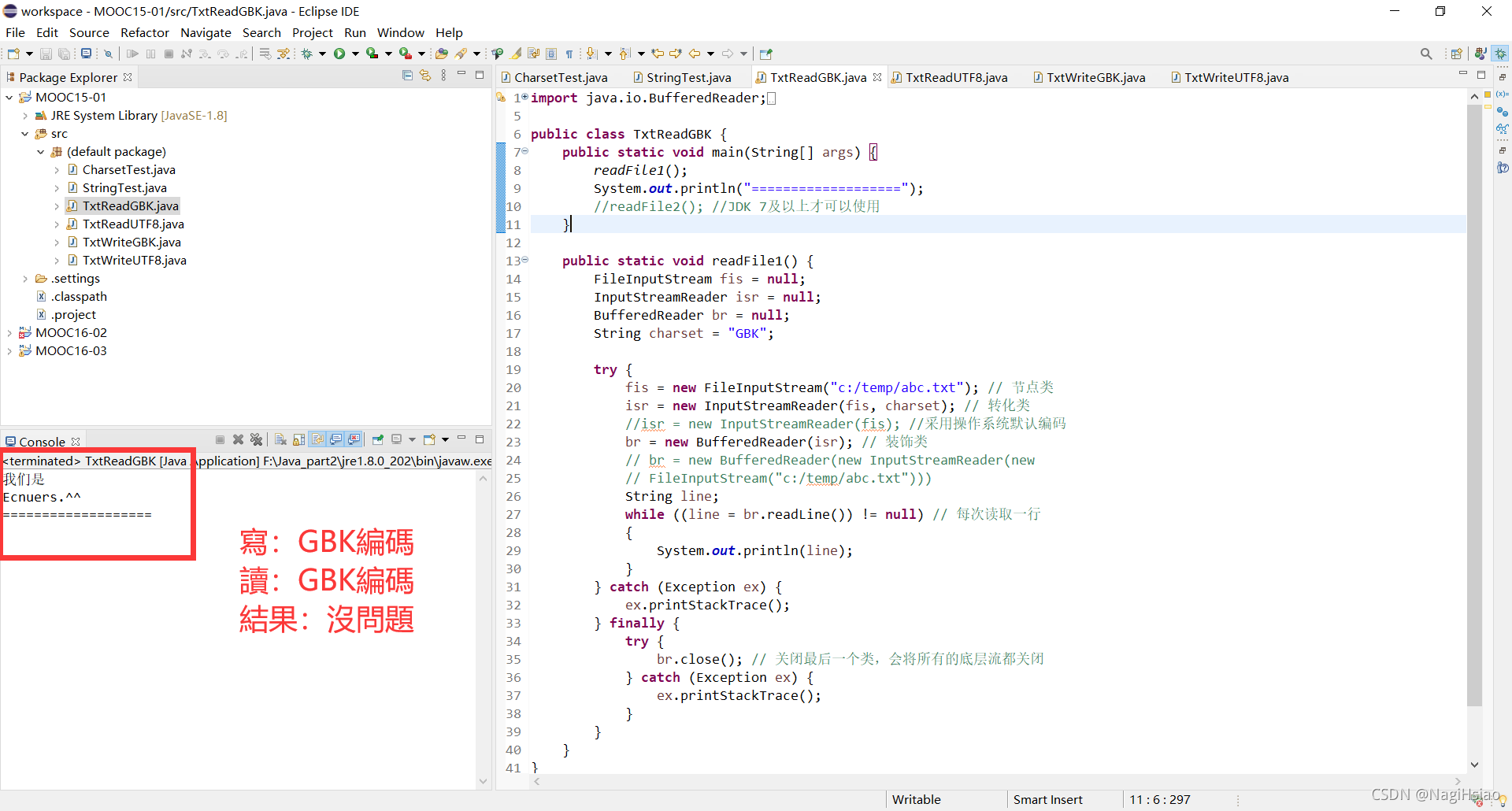Image resolution: width=1512 pixels, height=811 pixels.
Task: Remove All Terminated Launches in Console
Action: [256, 439]
